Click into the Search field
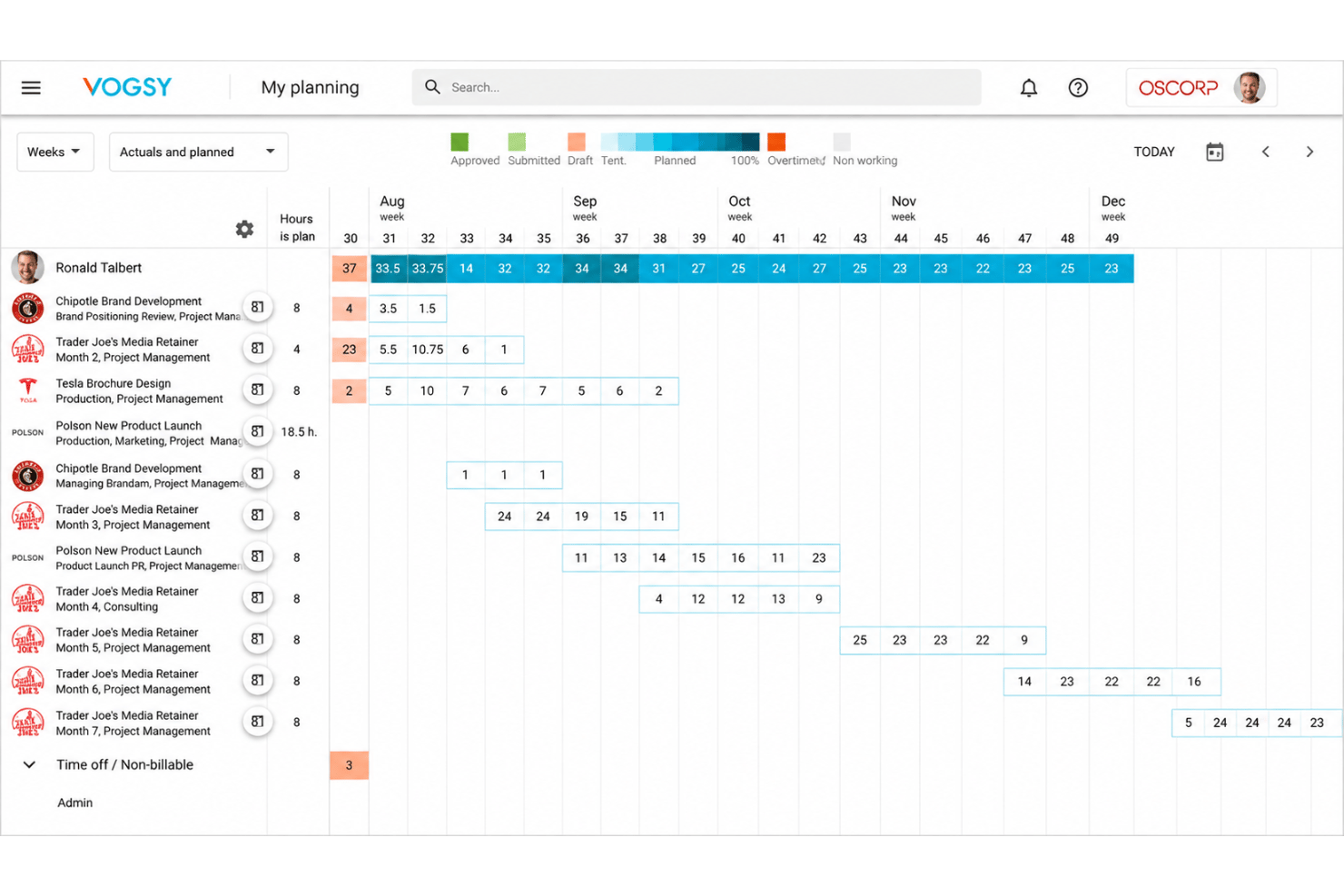The image size is (1344, 896). pos(697,87)
